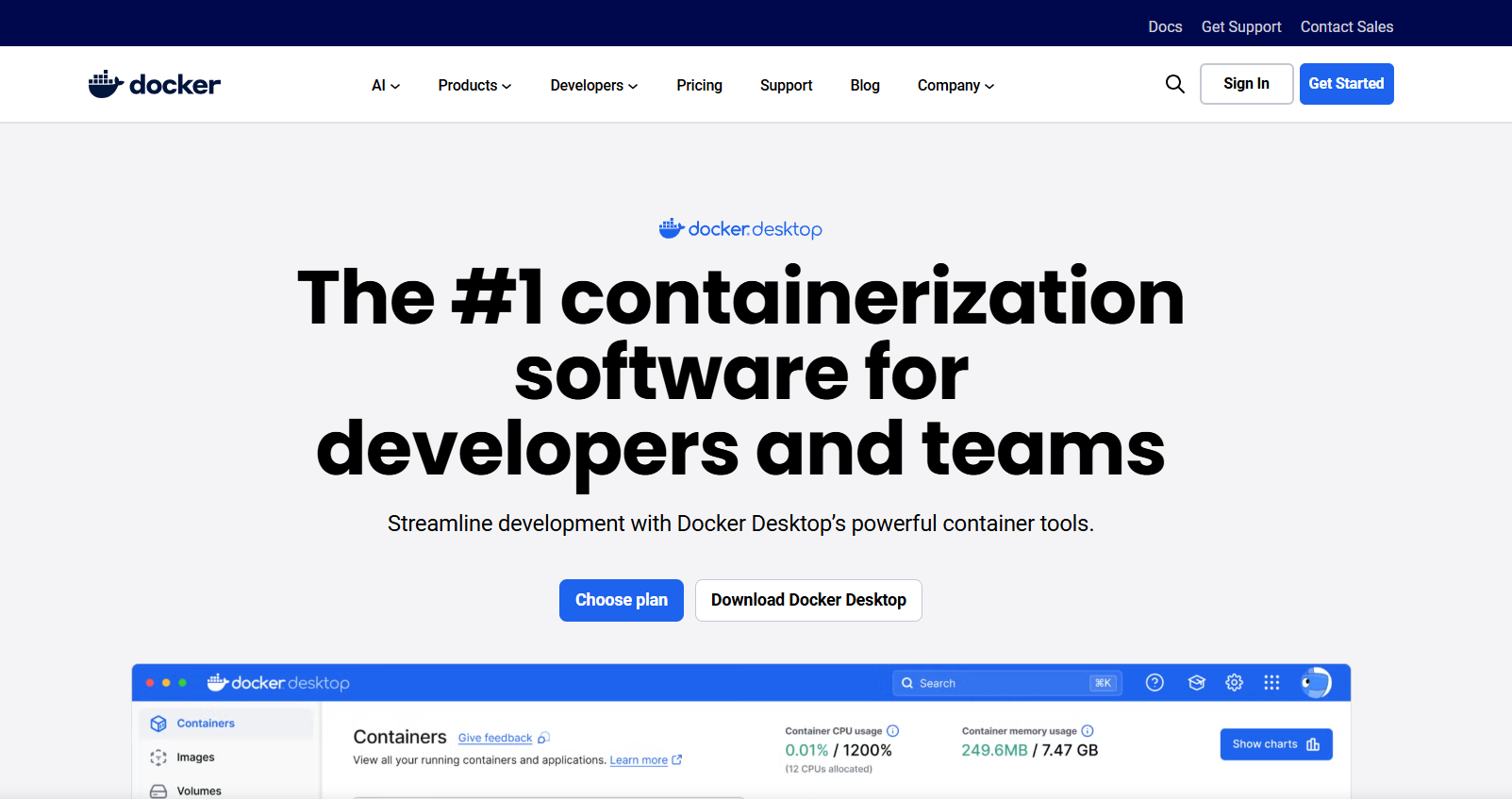Image resolution: width=1512 pixels, height=799 pixels.
Task: Select Containers in the sidebar
Action: click(x=226, y=724)
